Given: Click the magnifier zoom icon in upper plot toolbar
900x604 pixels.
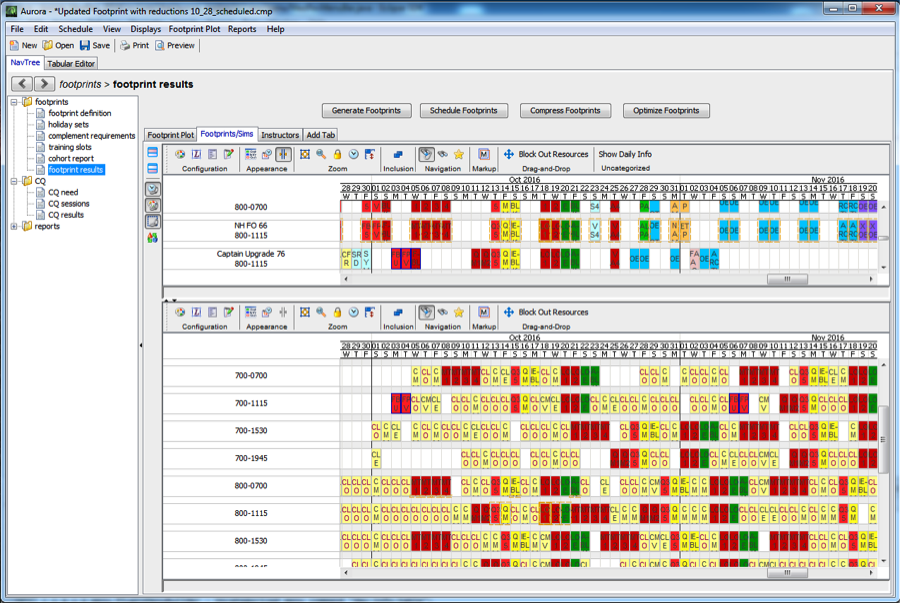Looking at the screenshot, I should coord(321,154).
